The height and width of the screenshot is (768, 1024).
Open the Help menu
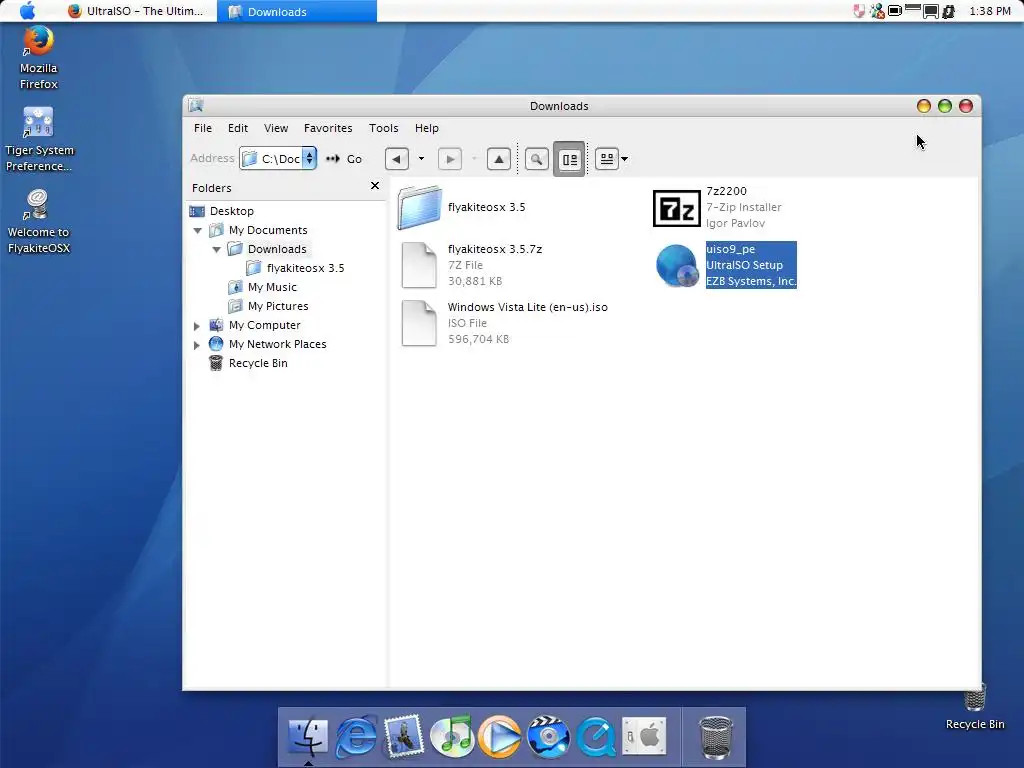click(426, 128)
